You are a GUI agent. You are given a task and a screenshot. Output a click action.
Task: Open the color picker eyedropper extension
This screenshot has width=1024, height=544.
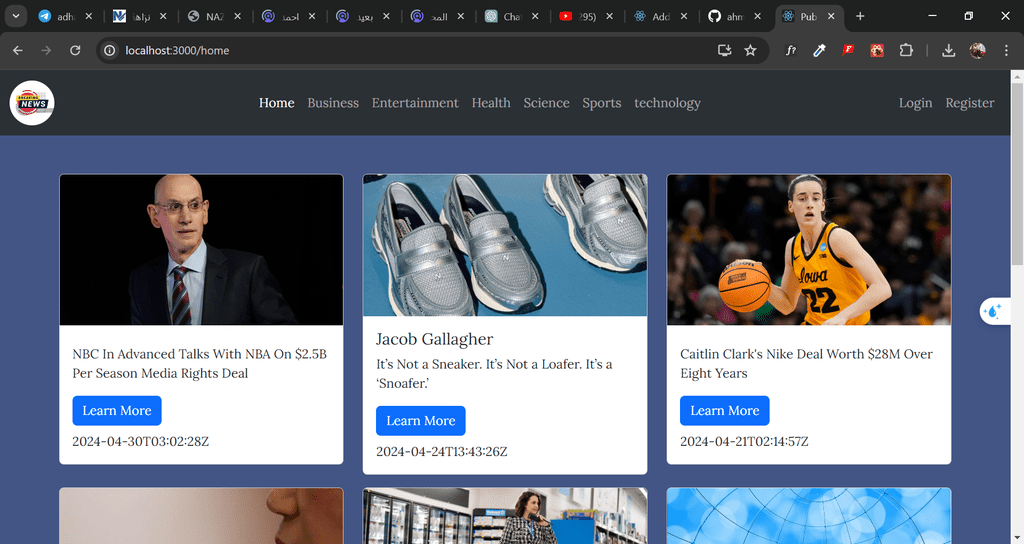click(x=820, y=50)
